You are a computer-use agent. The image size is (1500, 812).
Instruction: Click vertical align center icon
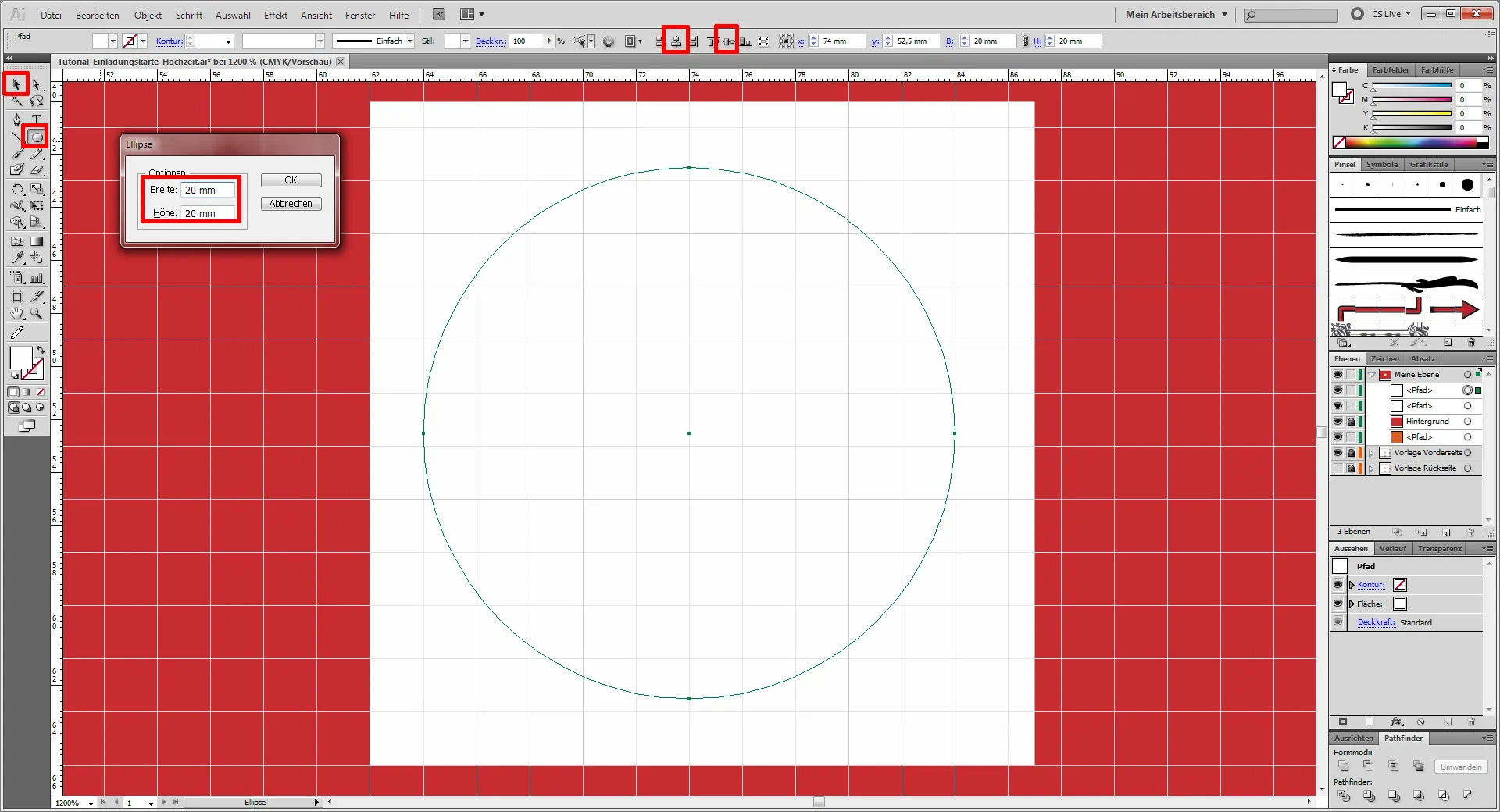tap(727, 41)
